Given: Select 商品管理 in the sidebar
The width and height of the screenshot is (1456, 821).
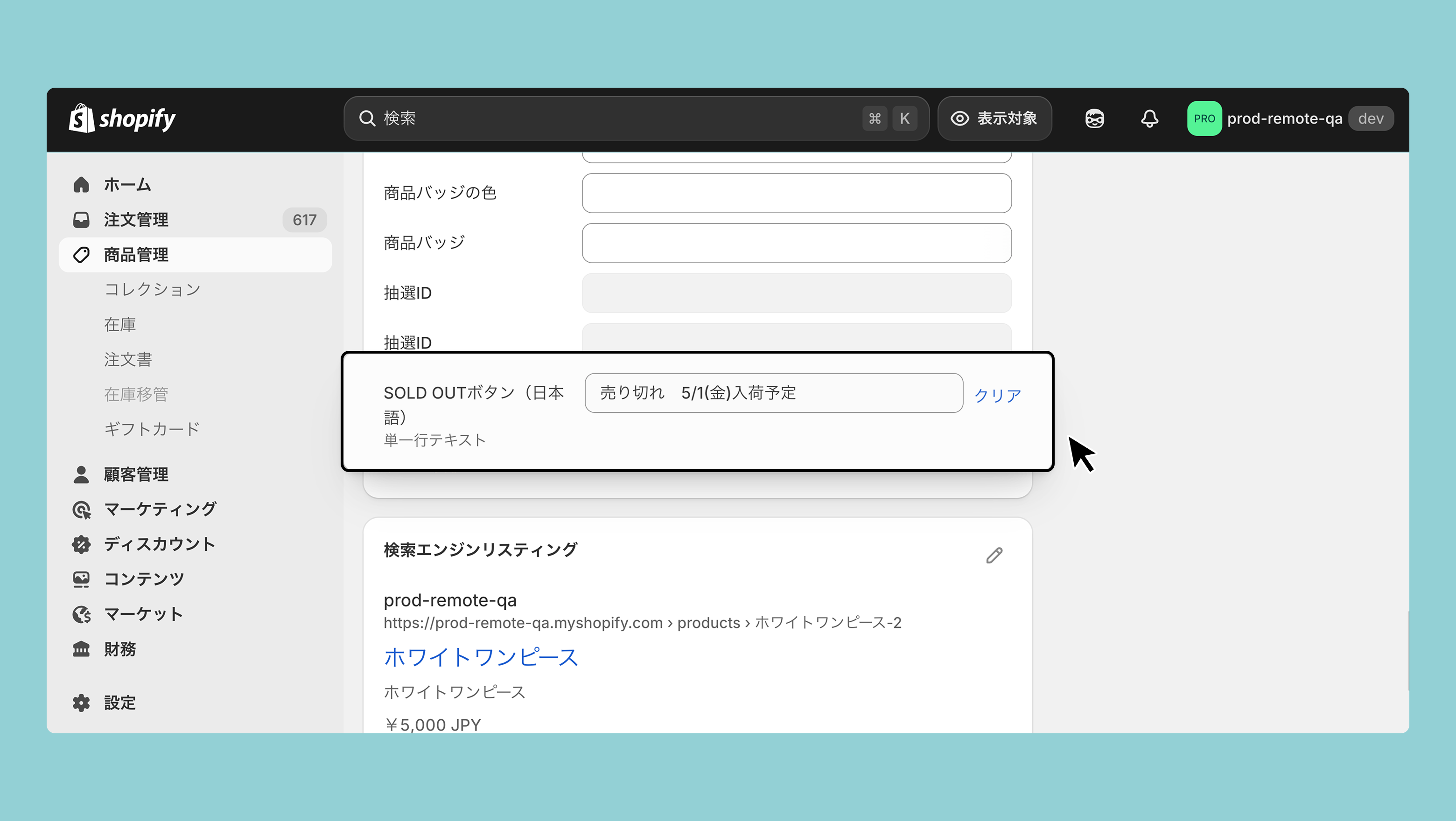Looking at the screenshot, I should point(196,255).
